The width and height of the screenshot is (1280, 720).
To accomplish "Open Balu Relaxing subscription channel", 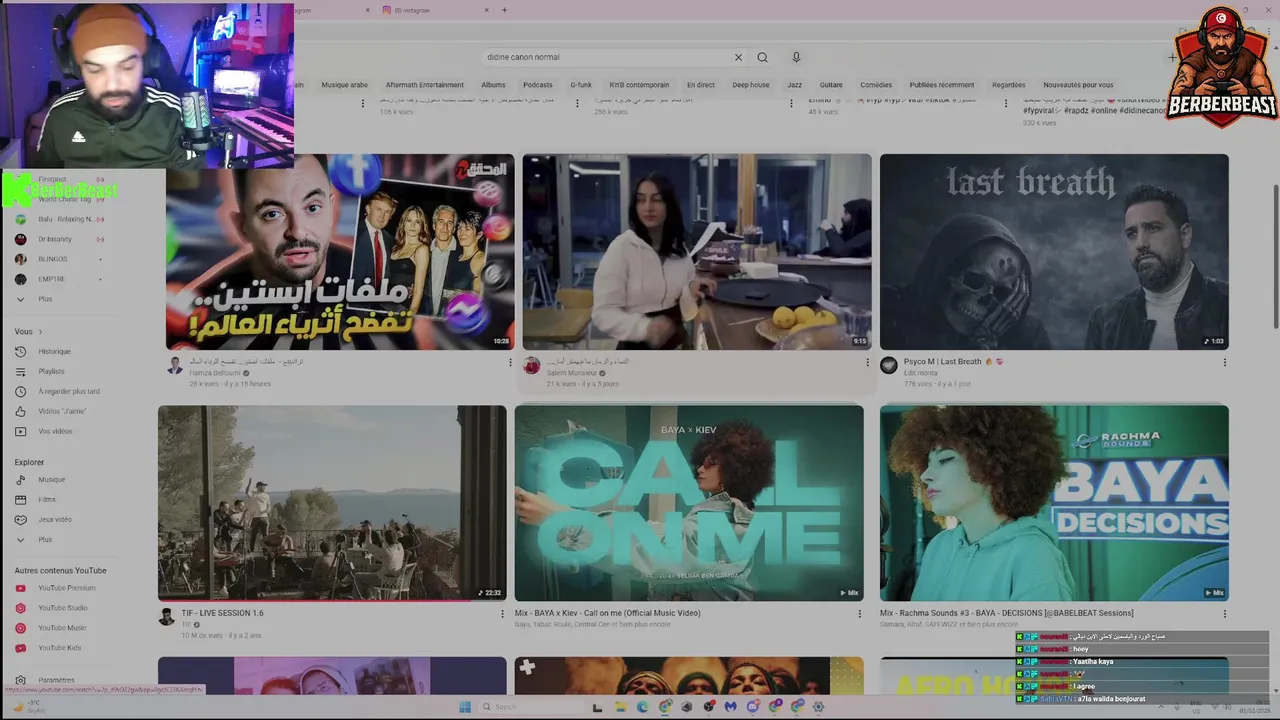I will click(64, 219).
